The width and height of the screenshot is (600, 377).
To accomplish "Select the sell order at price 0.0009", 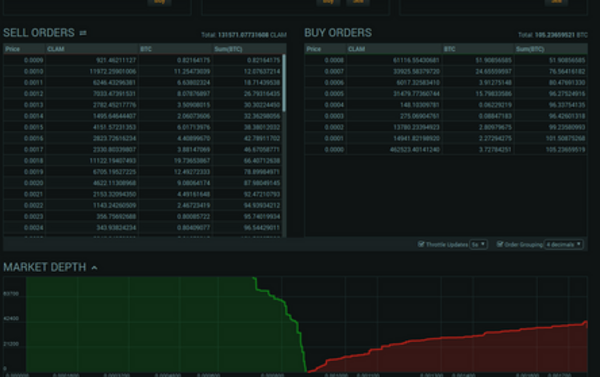I will (x=142, y=60).
